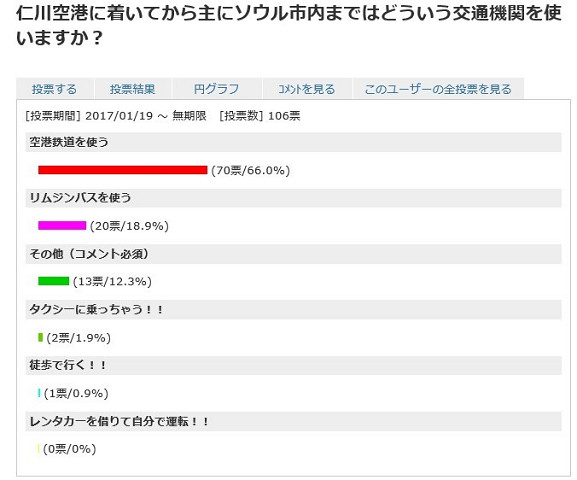Open the 円グラフ tab

(216, 89)
